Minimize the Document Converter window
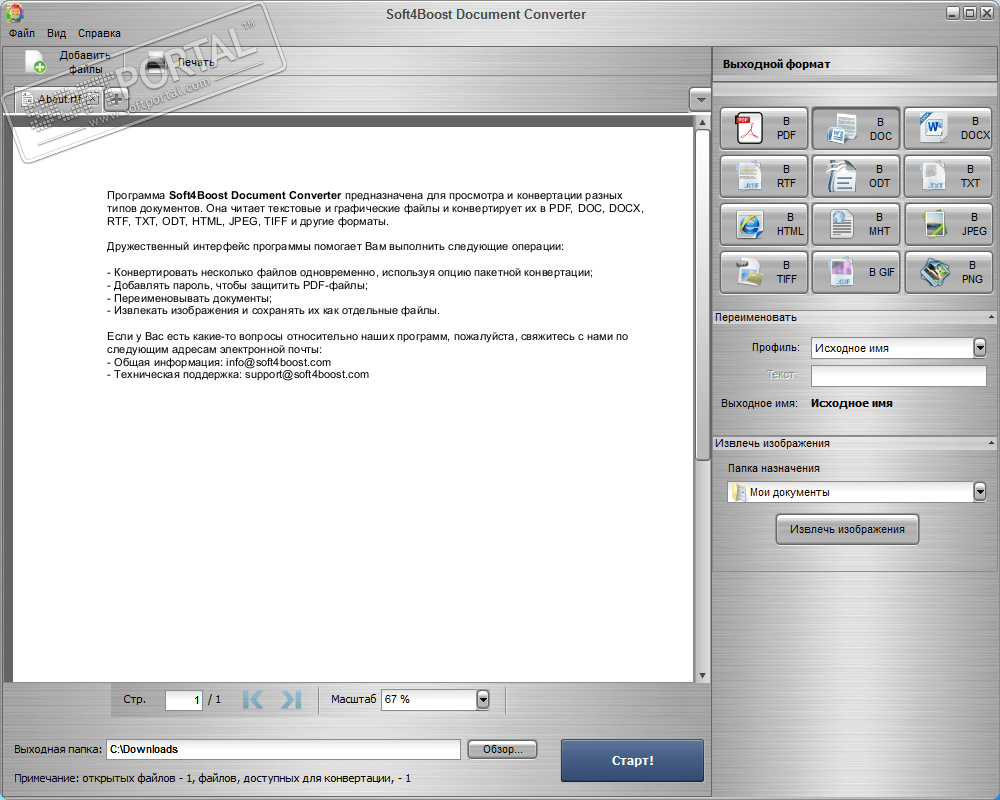 [x=953, y=13]
